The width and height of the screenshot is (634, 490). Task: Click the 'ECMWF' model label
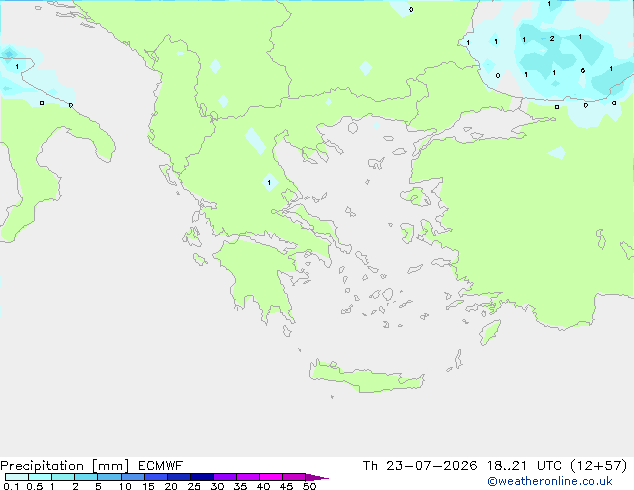point(161,466)
